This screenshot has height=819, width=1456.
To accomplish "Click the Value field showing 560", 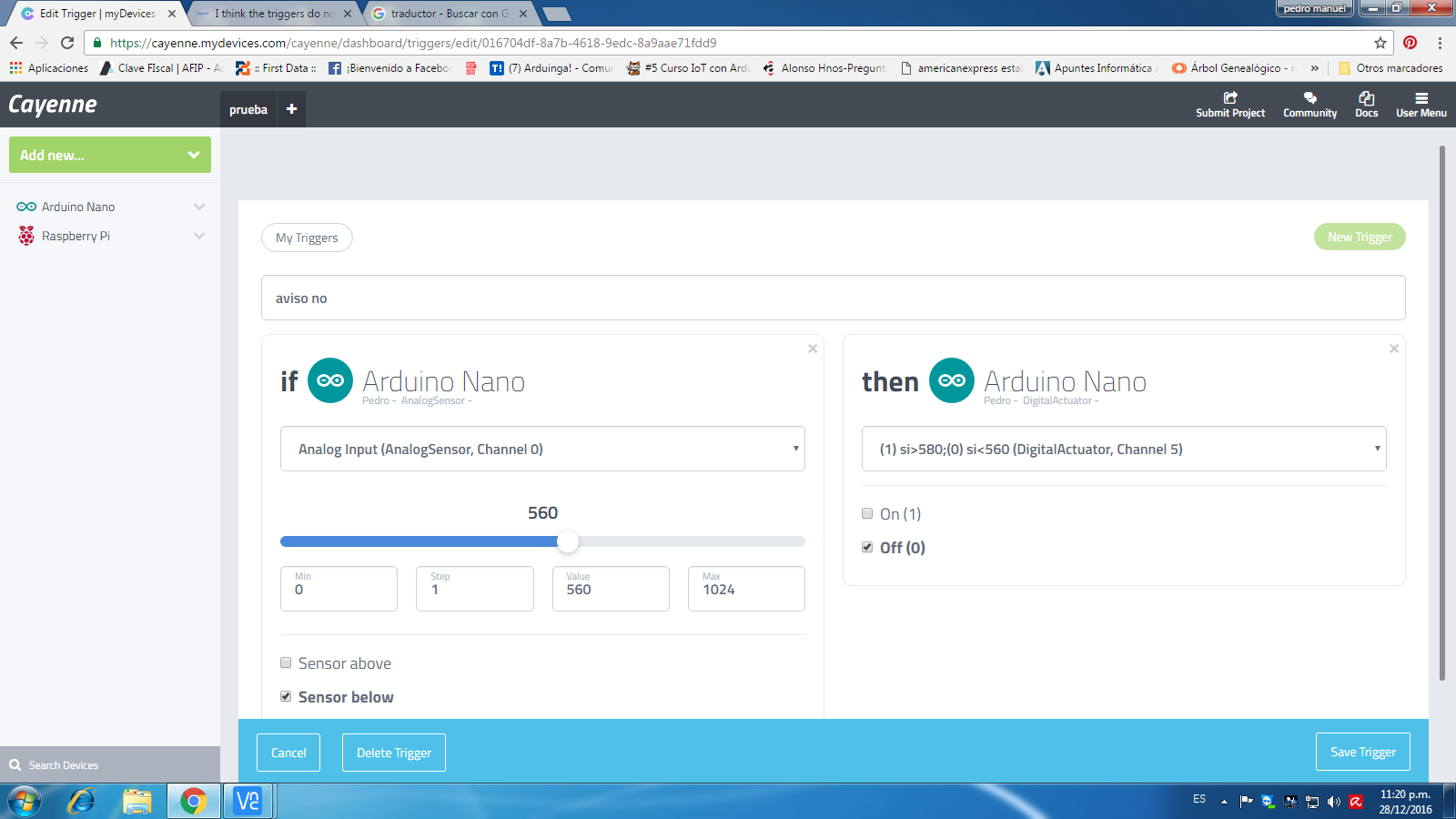I will [x=611, y=589].
